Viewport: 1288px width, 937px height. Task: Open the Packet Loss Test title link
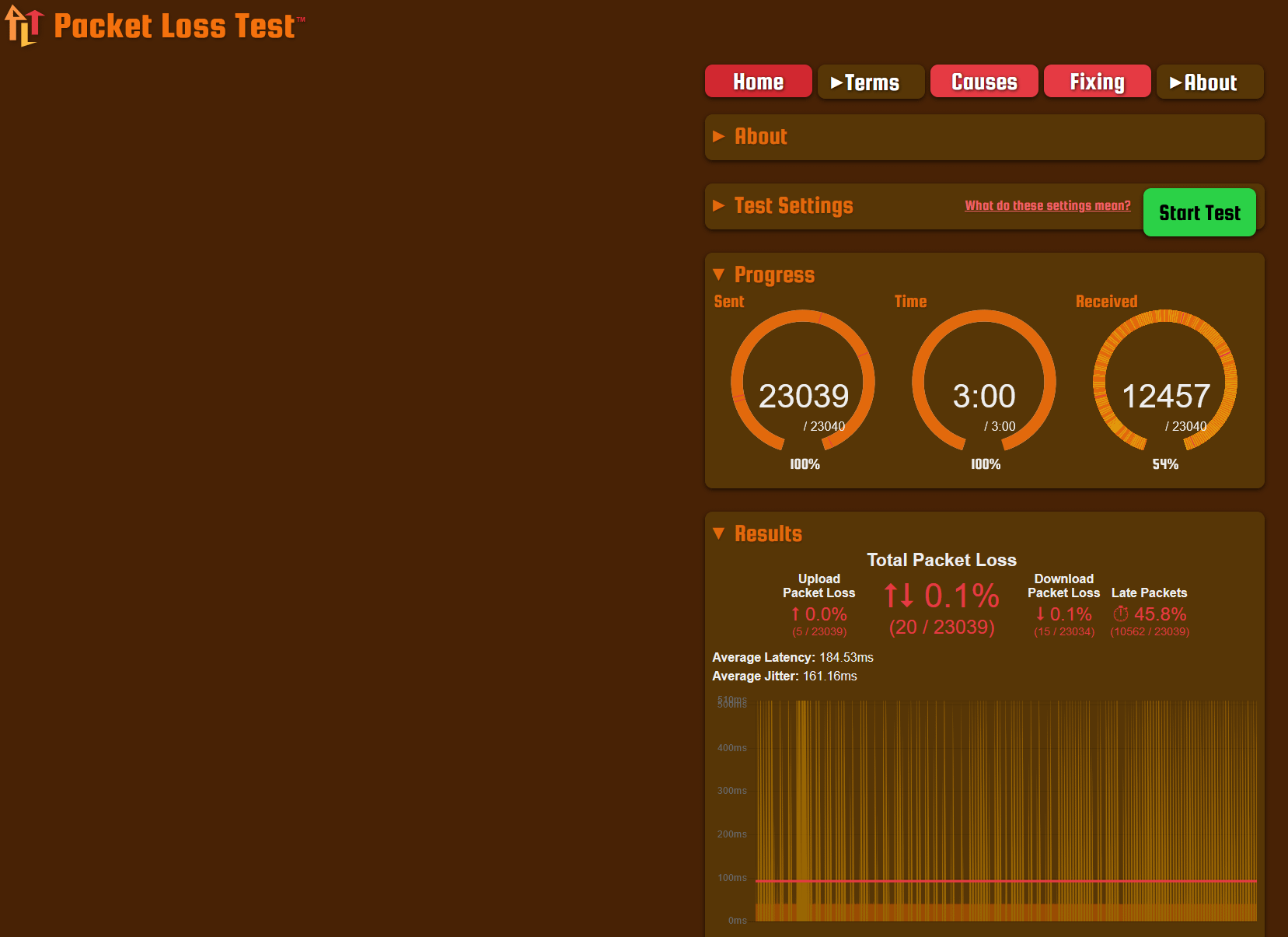[179, 26]
